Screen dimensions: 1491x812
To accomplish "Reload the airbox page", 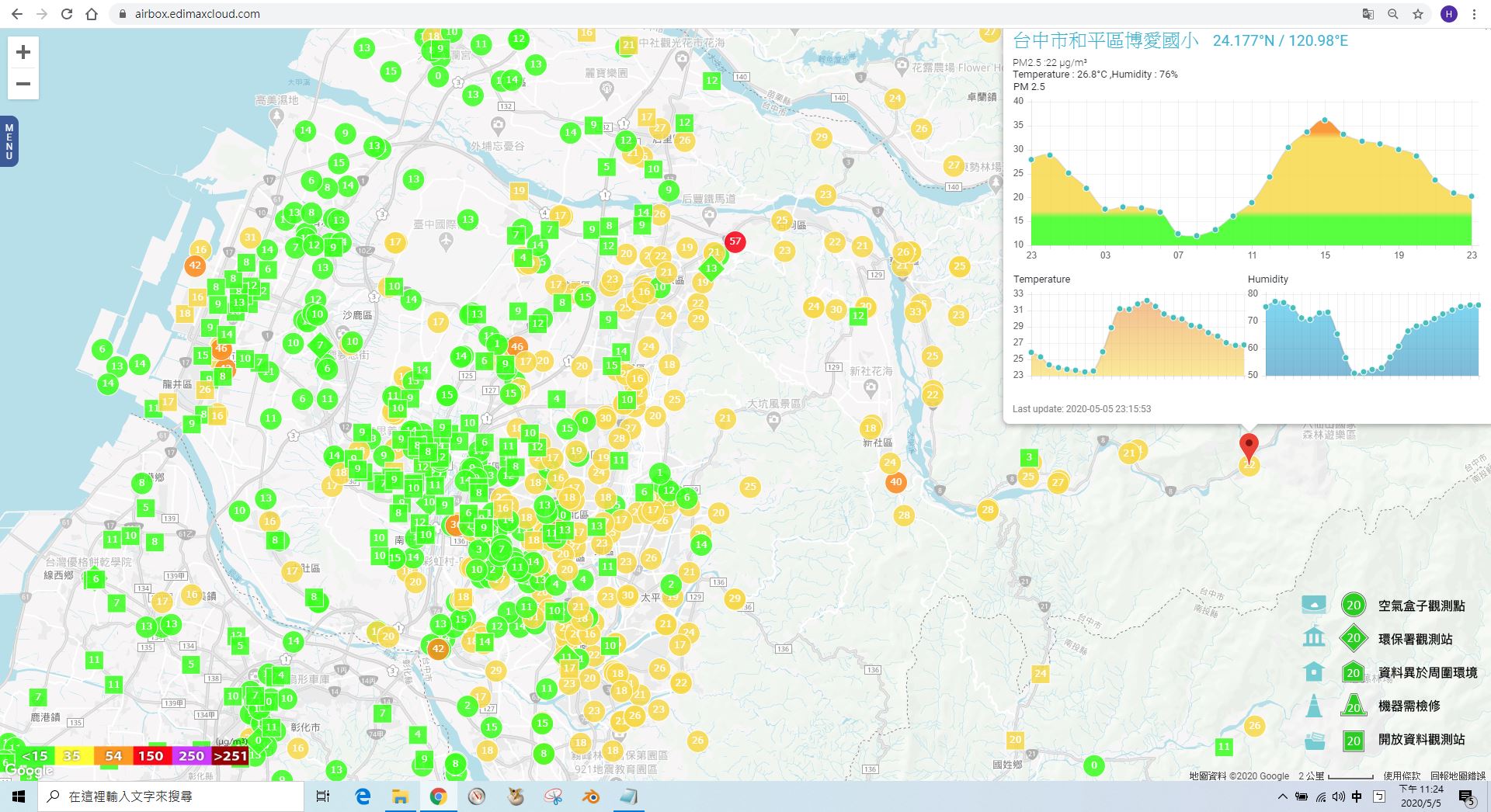I will click(x=67, y=14).
